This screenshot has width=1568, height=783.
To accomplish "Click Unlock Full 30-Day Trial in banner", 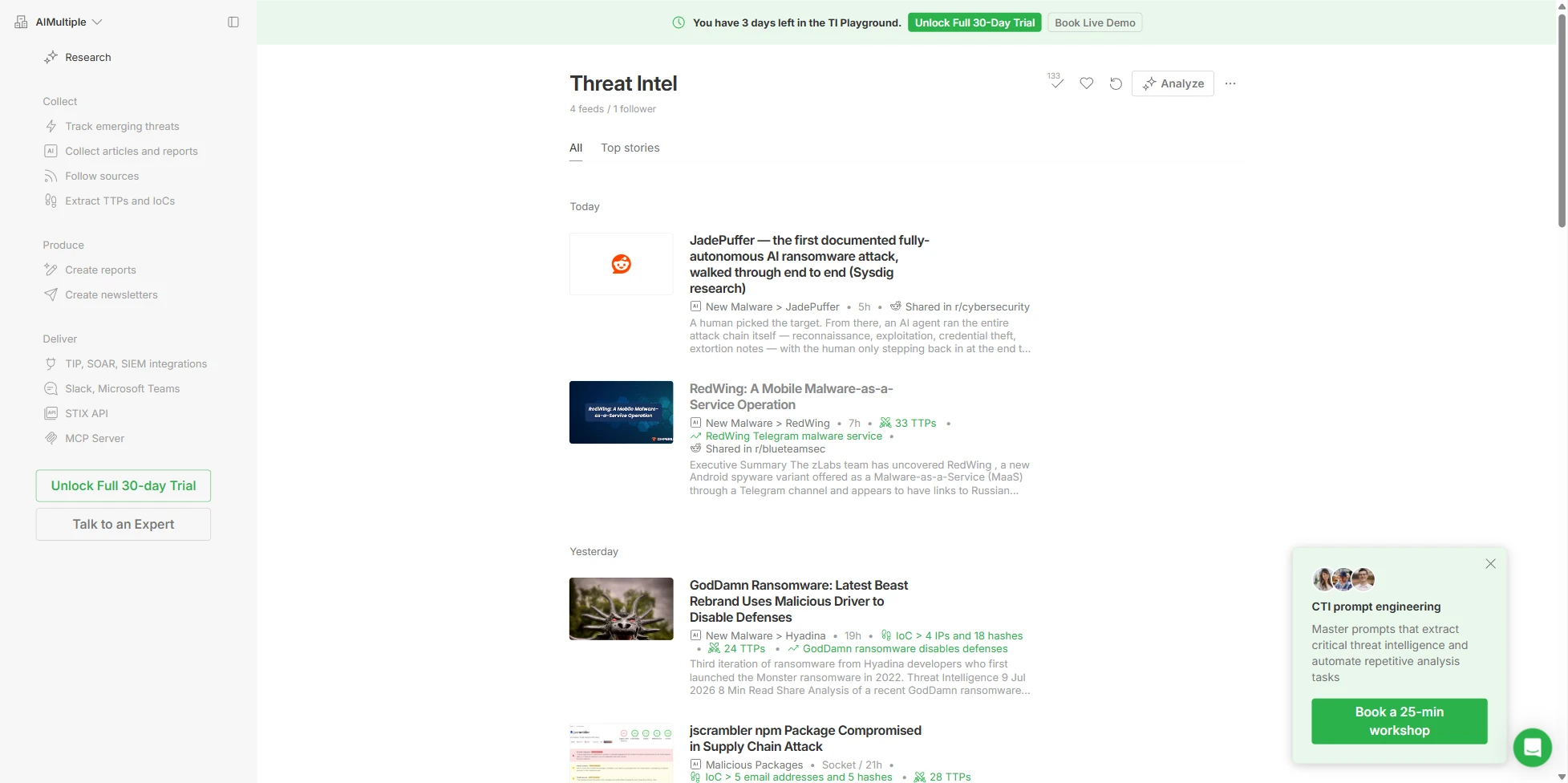I will pos(974,22).
